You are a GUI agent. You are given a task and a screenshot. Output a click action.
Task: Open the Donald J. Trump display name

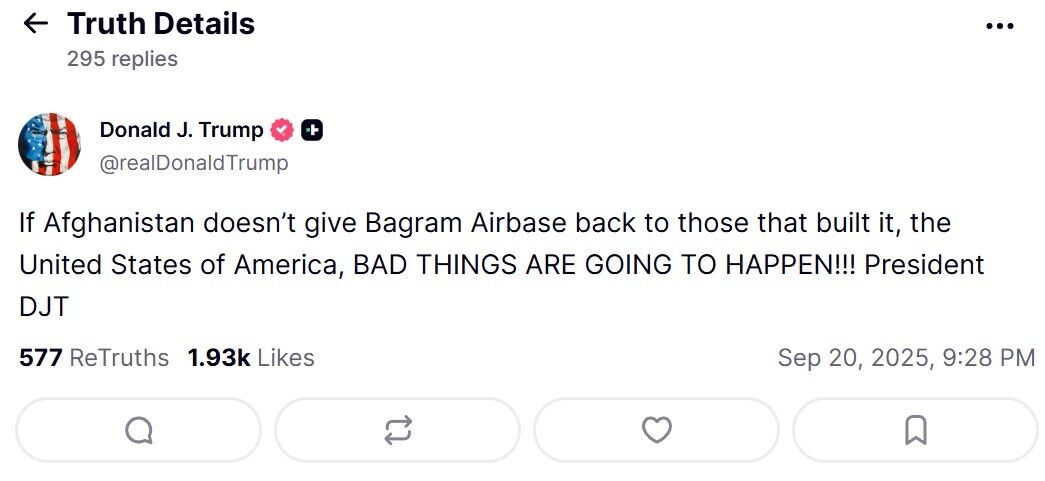tap(181, 130)
